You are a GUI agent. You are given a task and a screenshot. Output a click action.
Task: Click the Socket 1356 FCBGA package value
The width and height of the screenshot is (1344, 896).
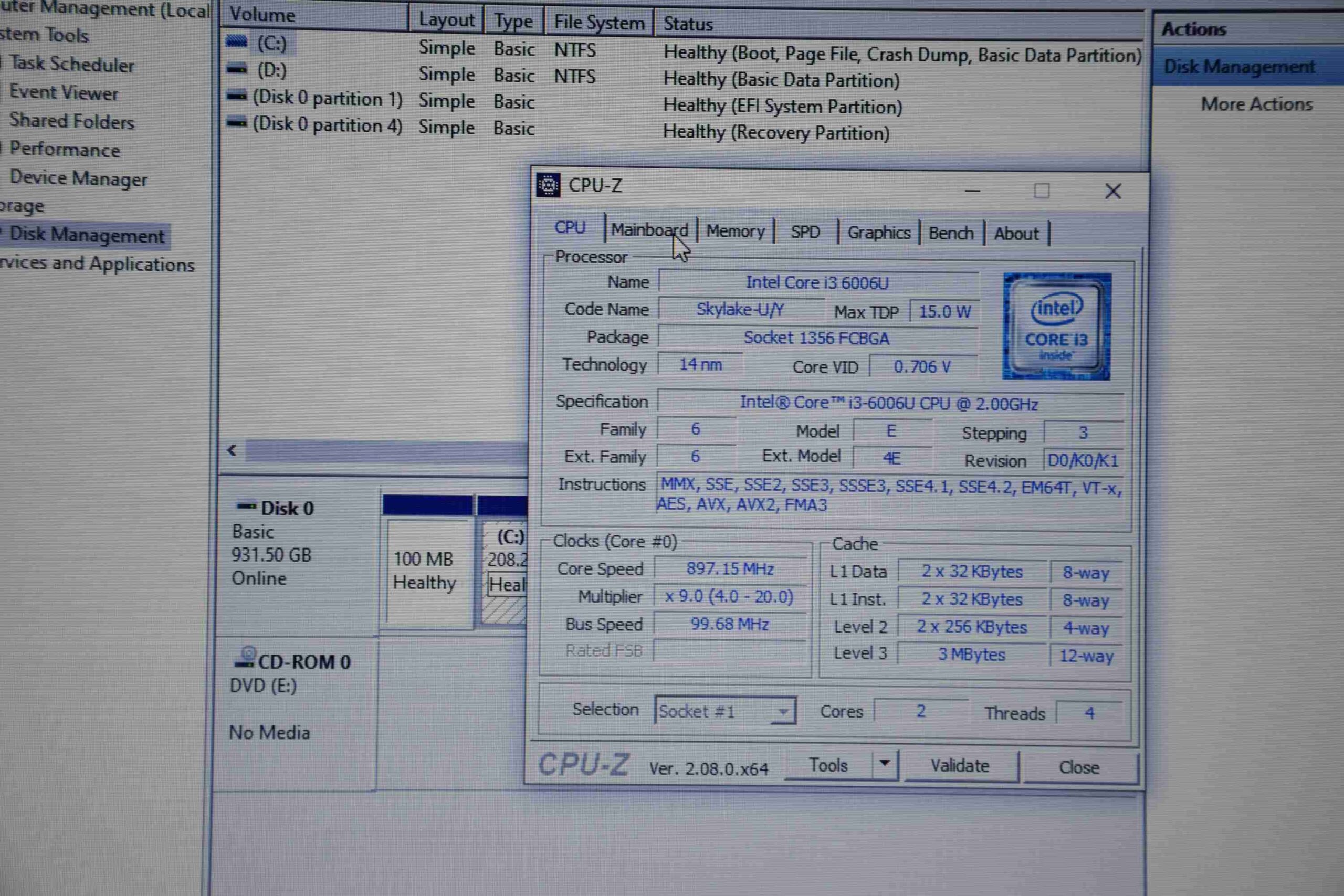pyautogui.click(x=817, y=338)
